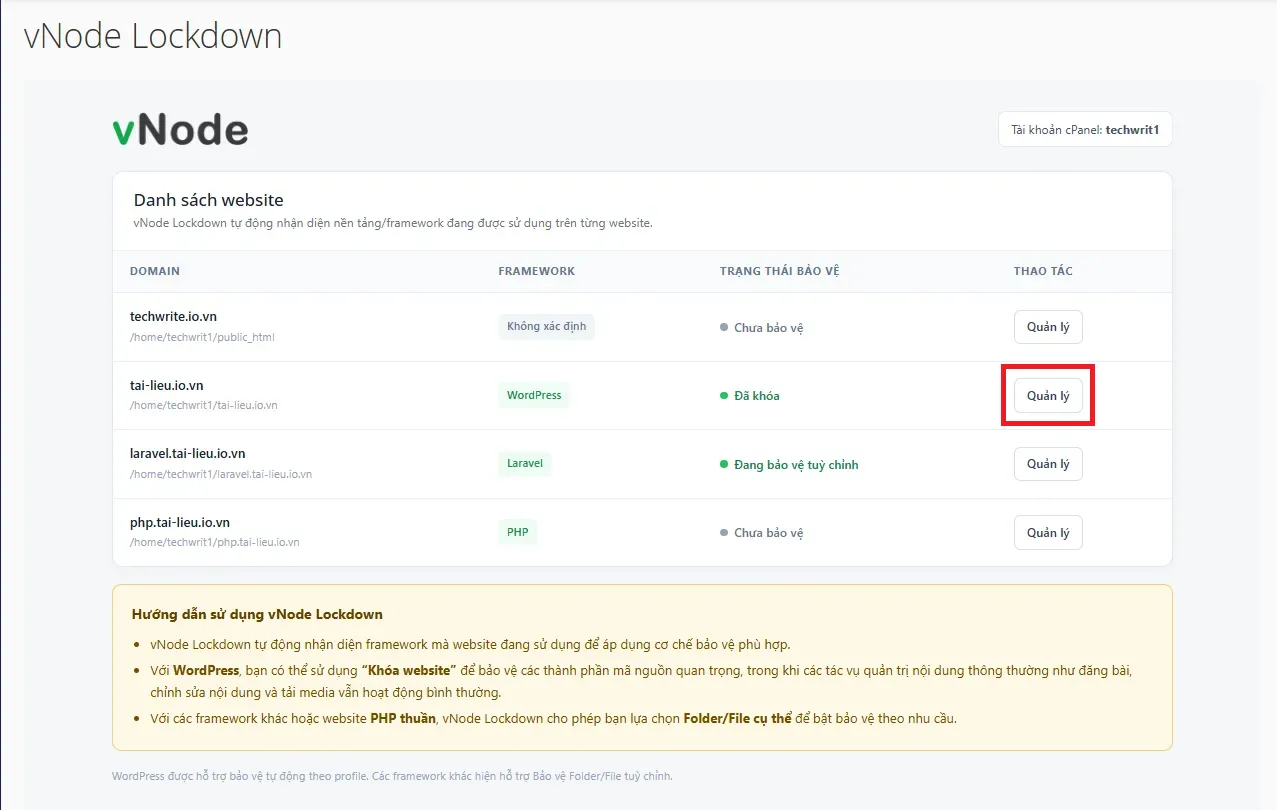The width and height of the screenshot is (1277, 810).
Task: Click the FRAMEWORK column header
Action: click(537, 271)
